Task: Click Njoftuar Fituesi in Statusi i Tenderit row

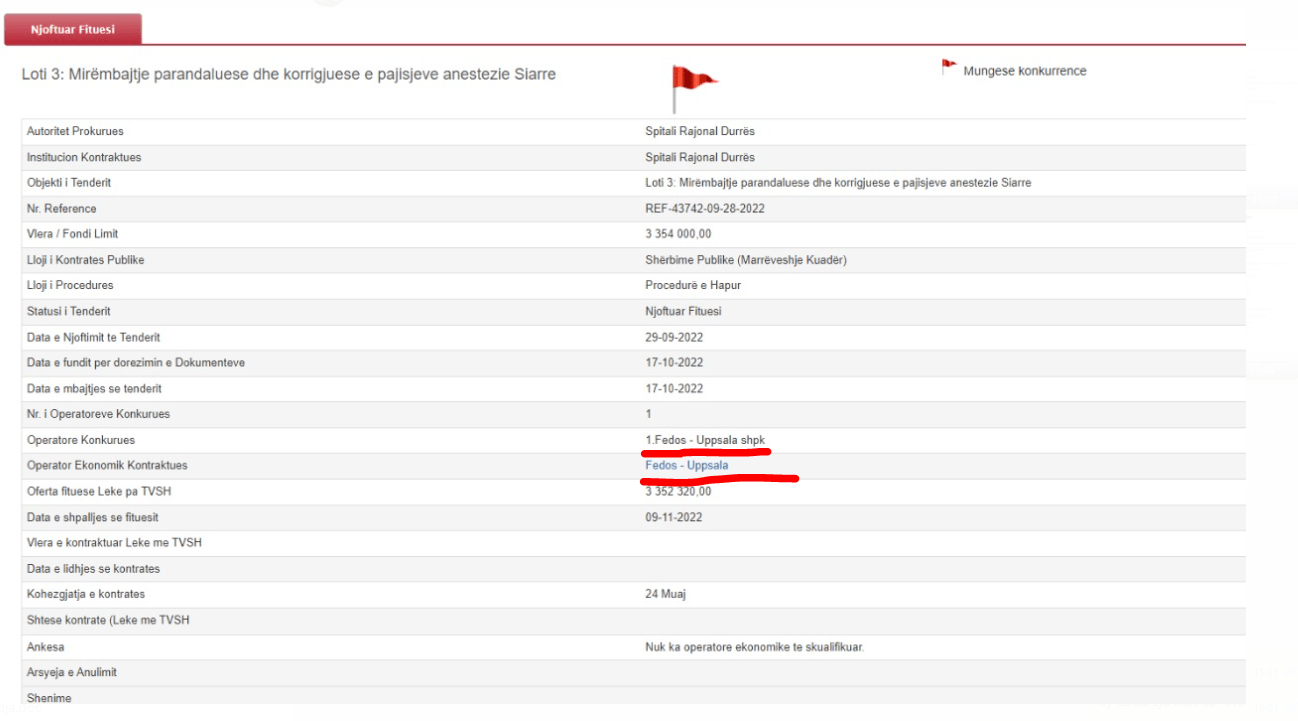Action: pyautogui.click(x=683, y=312)
